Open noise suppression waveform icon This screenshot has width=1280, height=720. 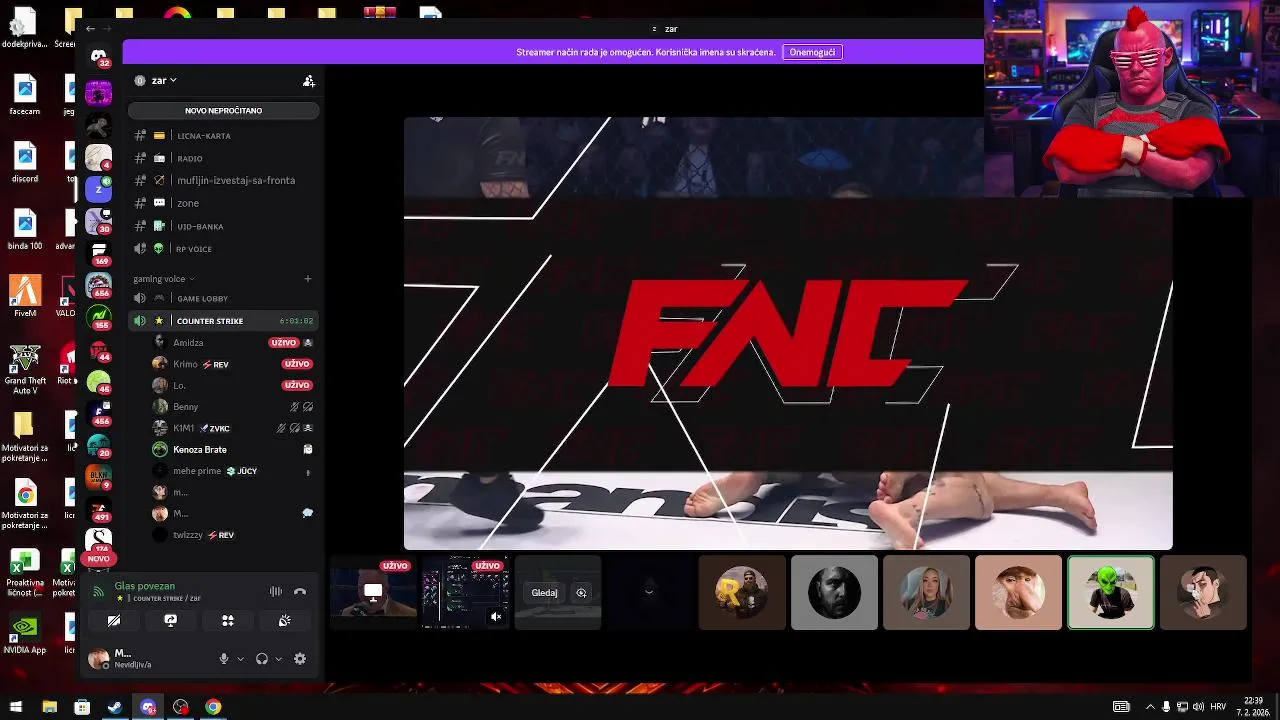(275, 592)
